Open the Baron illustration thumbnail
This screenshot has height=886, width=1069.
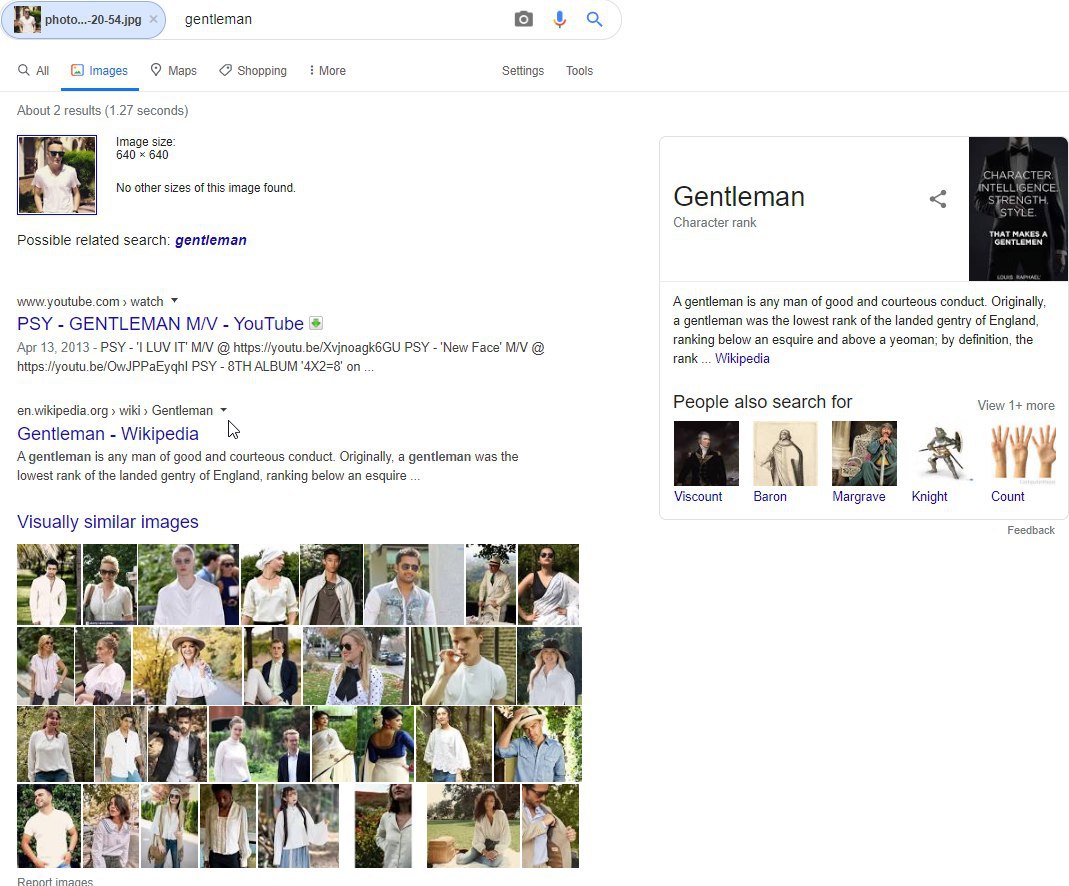[785, 453]
